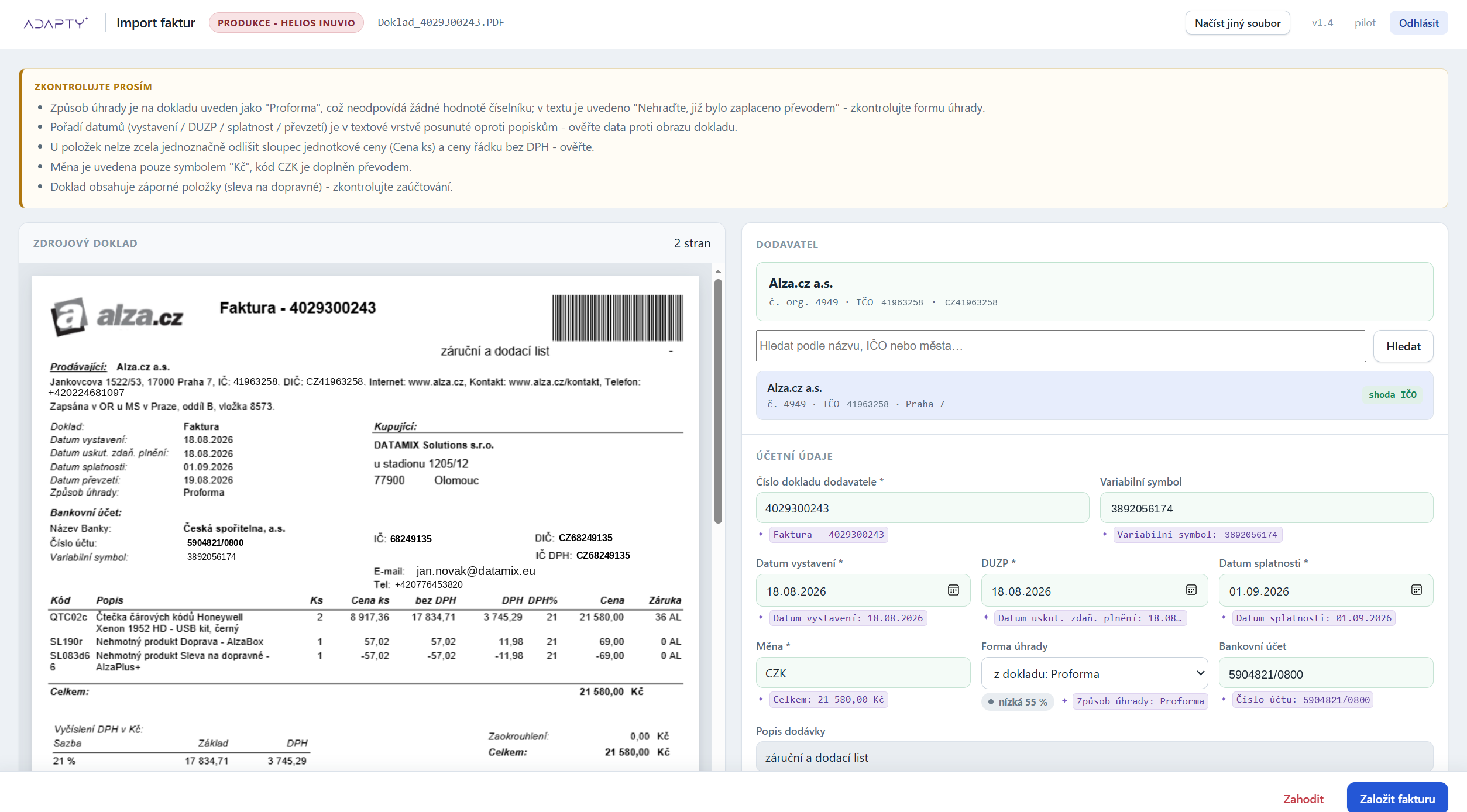Viewport: 1467px width, 812px height.
Task: Click sparkle icon beside Způsob úhrady hint
Action: pyautogui.click(x=1064, y=700)
